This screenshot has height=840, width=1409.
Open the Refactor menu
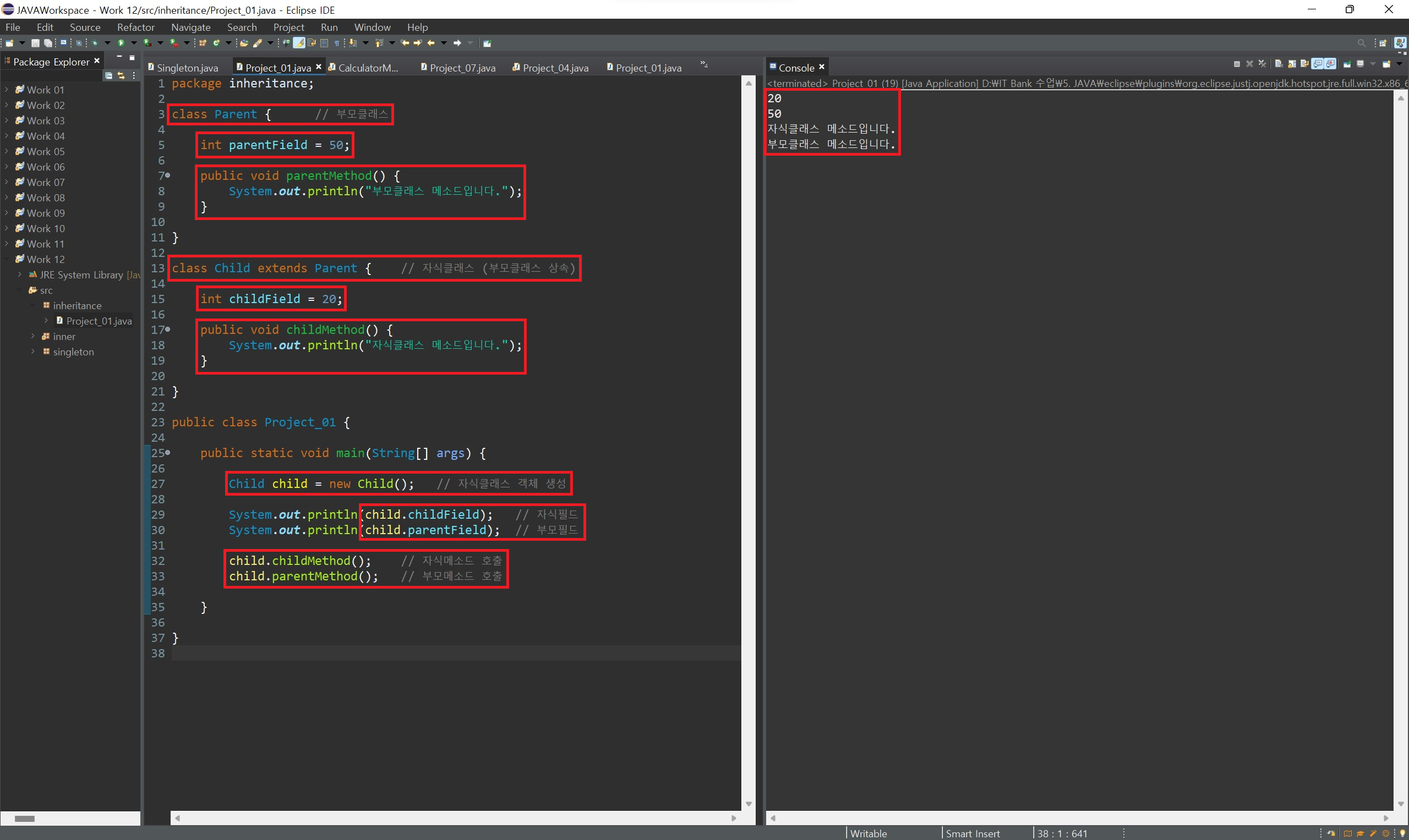coord(135,27)
